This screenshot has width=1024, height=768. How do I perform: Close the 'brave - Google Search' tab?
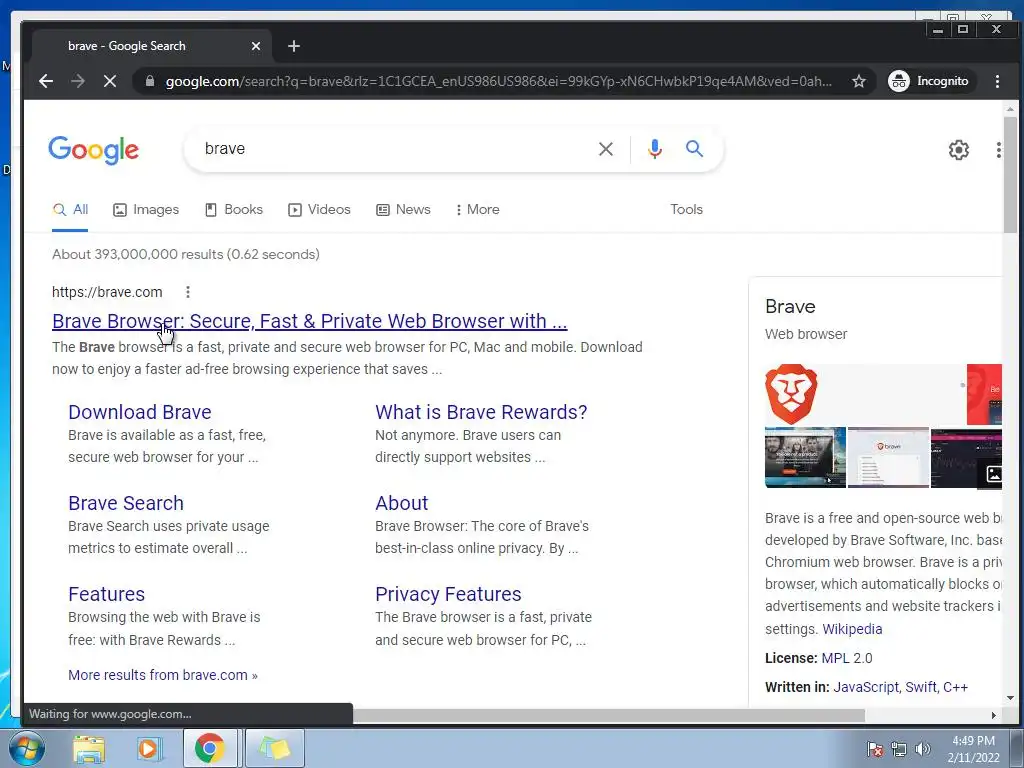[x=256, y=46]
